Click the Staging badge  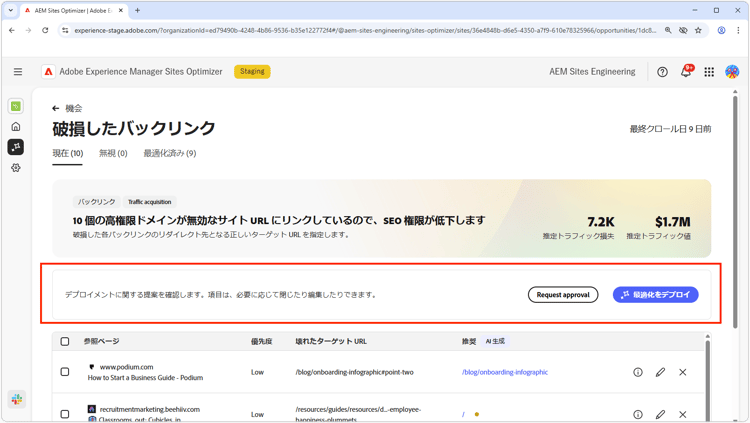[252, 71]
